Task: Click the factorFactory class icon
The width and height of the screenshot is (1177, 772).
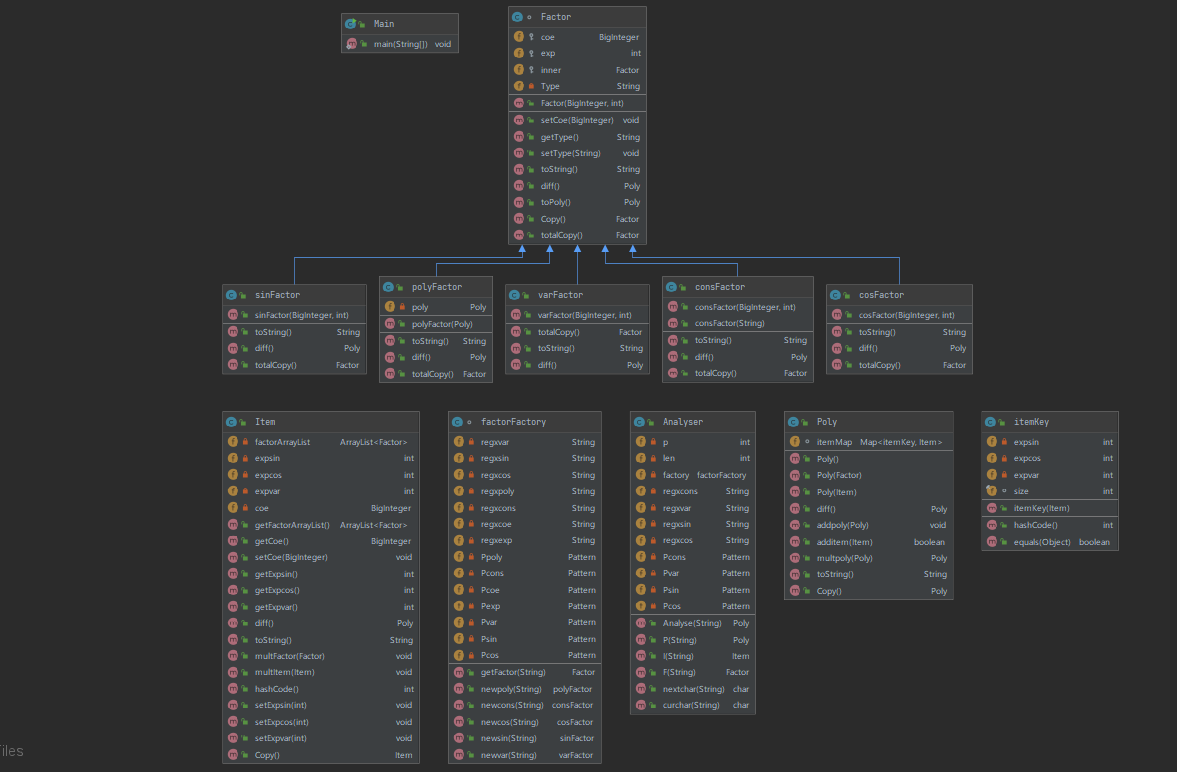Action: (x=457, y=422)
